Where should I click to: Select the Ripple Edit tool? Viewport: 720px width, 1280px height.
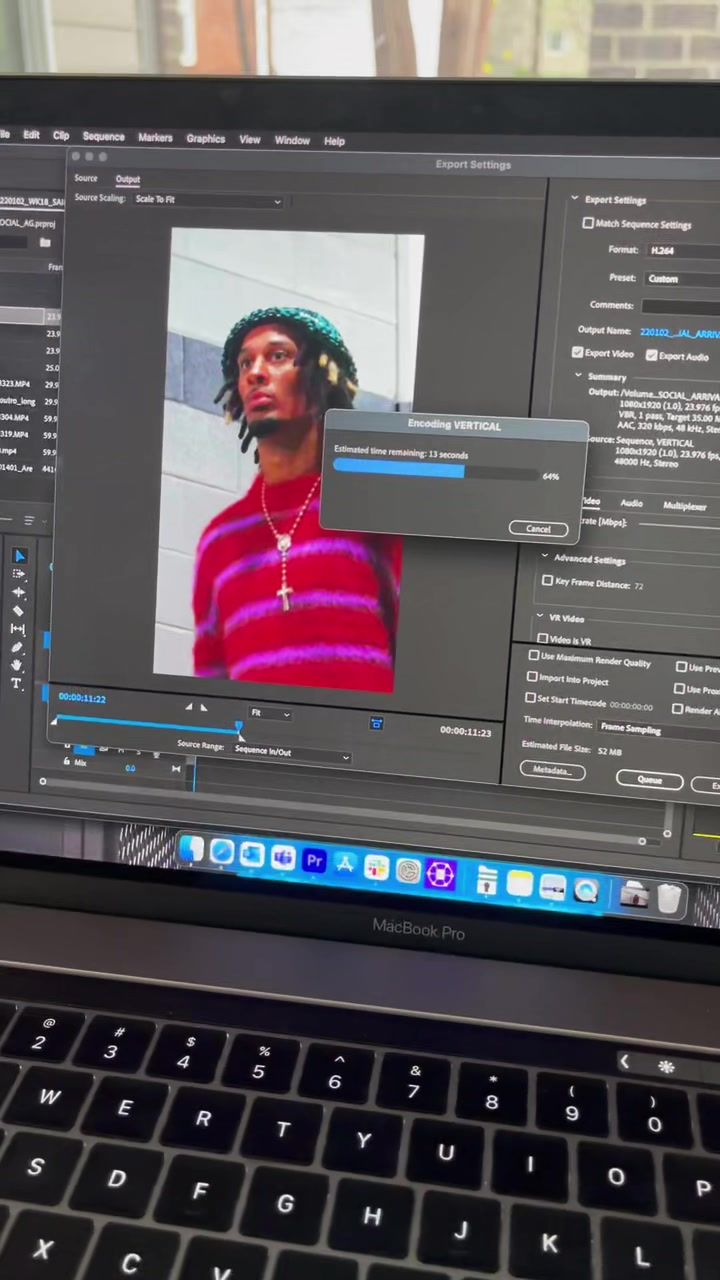19,592
